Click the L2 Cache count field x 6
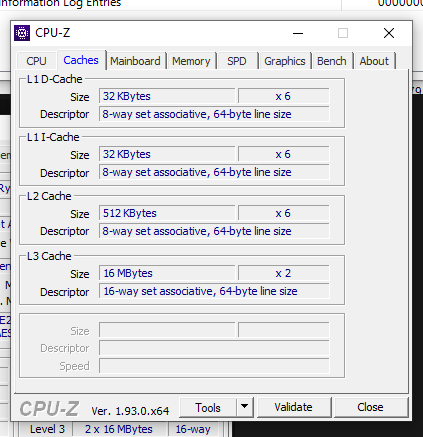Image resolution: width=423 pixels, height=437 pixels. click(x=284, y=213)
